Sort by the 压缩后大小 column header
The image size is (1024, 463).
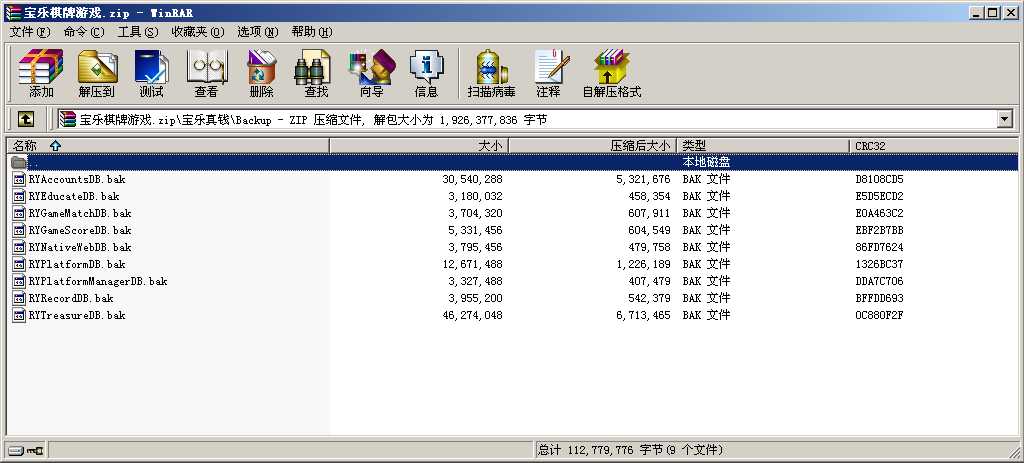point(592,146)
